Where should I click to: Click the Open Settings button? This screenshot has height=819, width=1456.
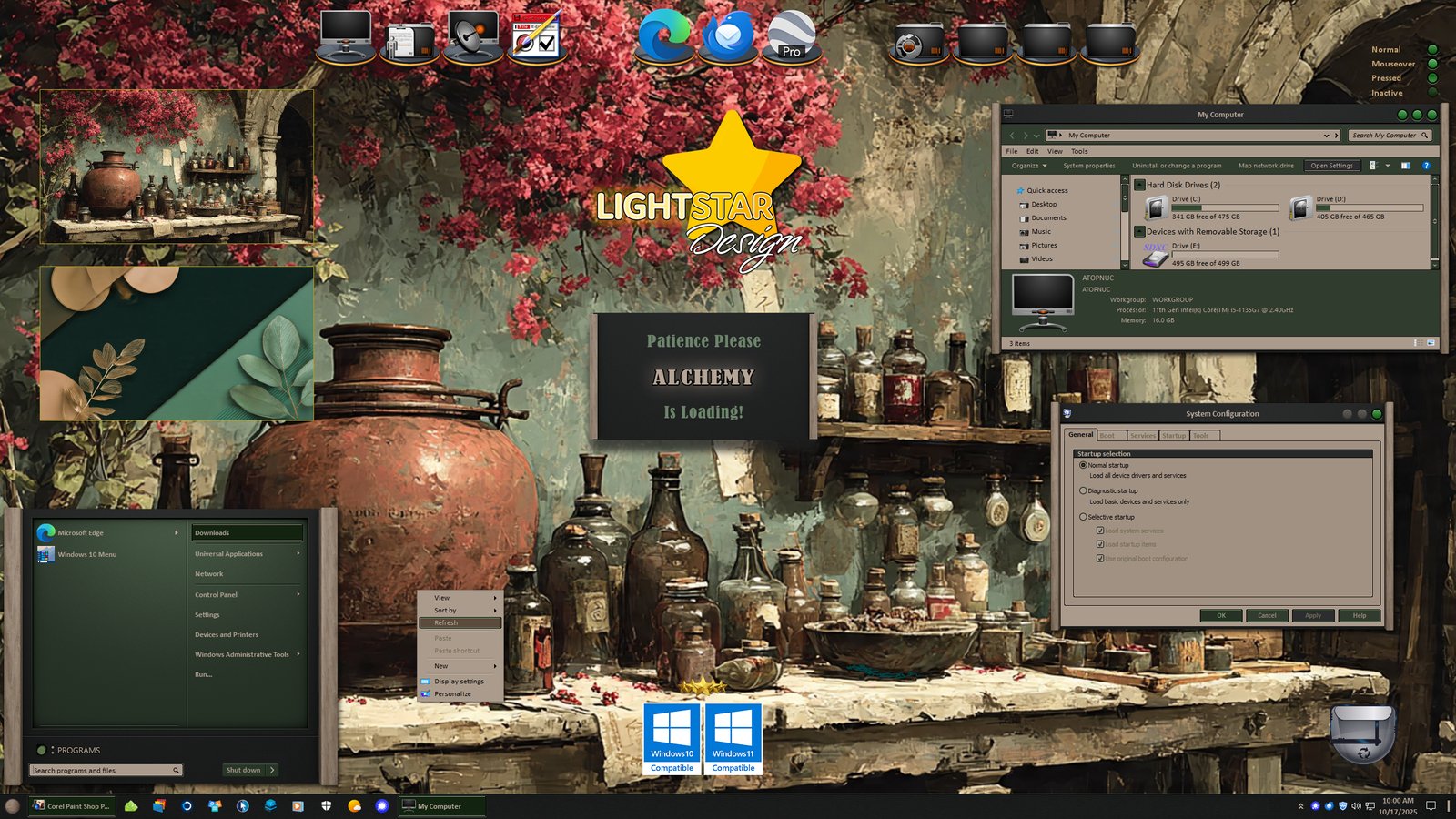1331,166
